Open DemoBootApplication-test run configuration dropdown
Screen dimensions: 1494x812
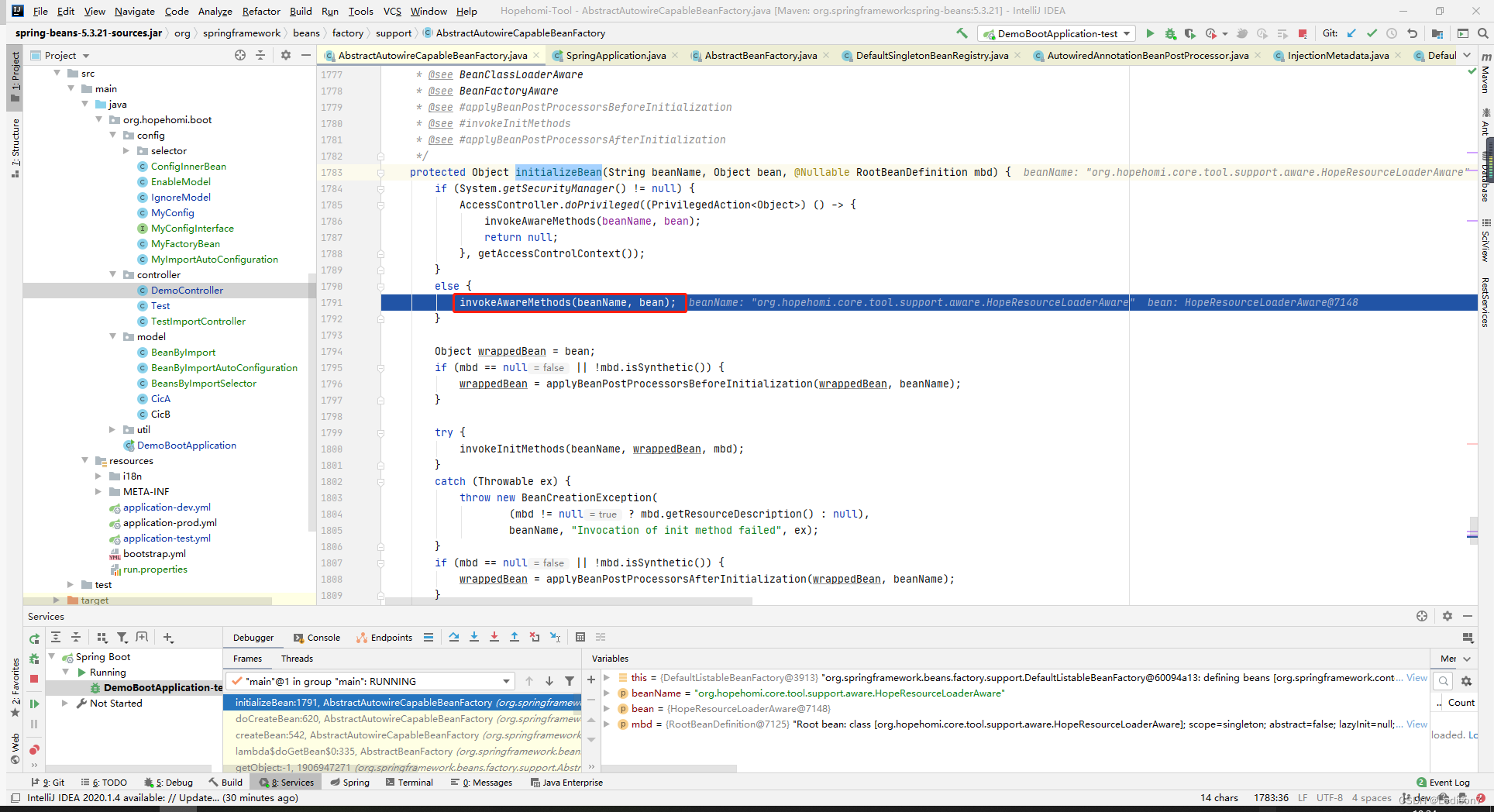(x=1057, y=33)
